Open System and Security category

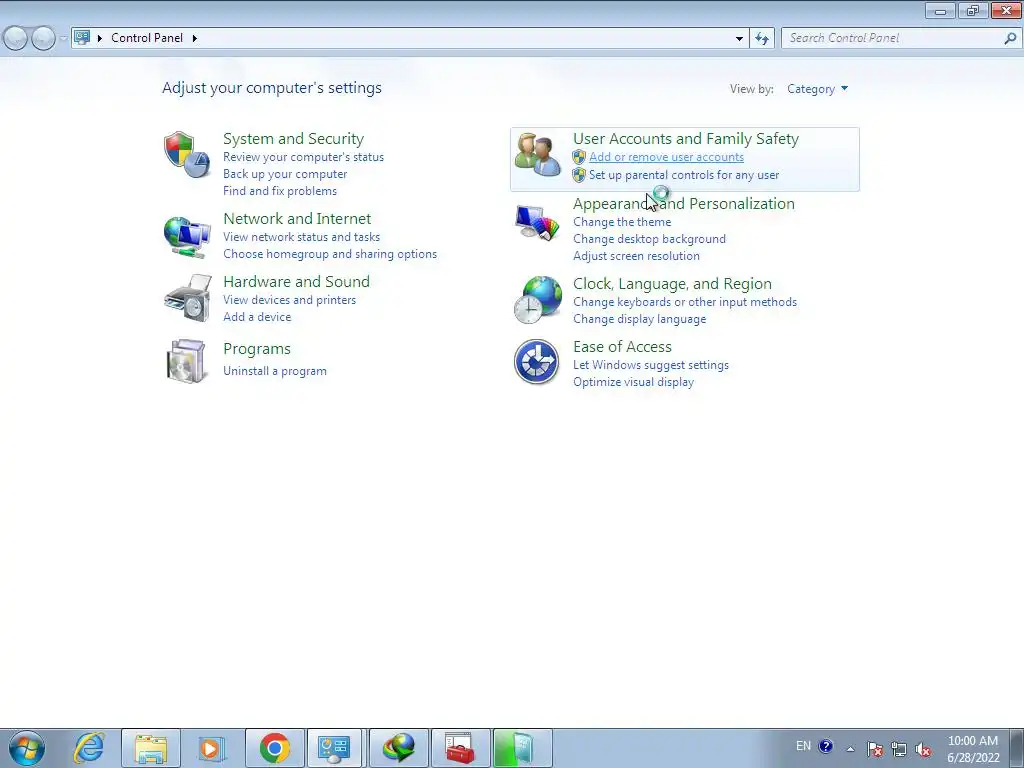coord(293,139)
